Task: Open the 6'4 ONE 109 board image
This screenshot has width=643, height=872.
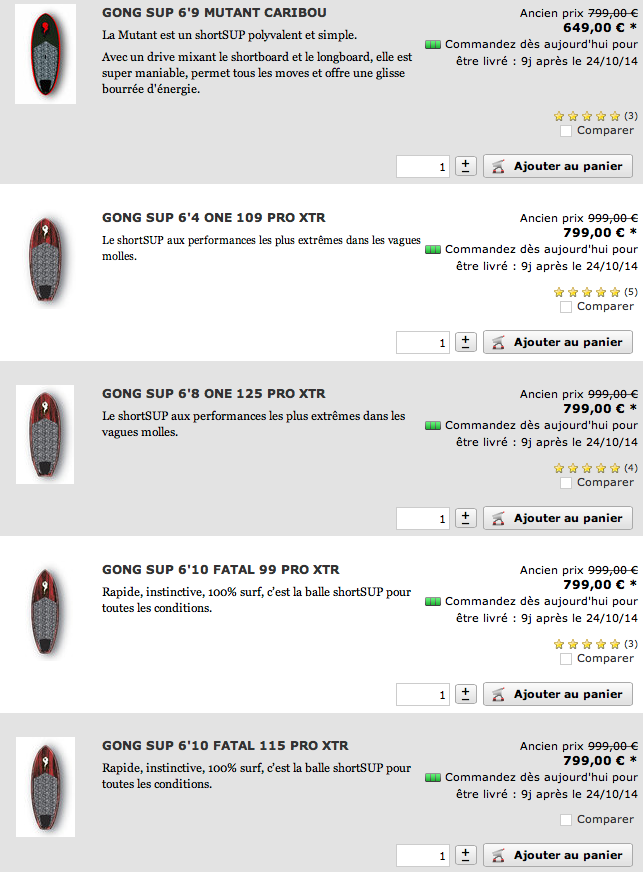Action: (45, 257)
